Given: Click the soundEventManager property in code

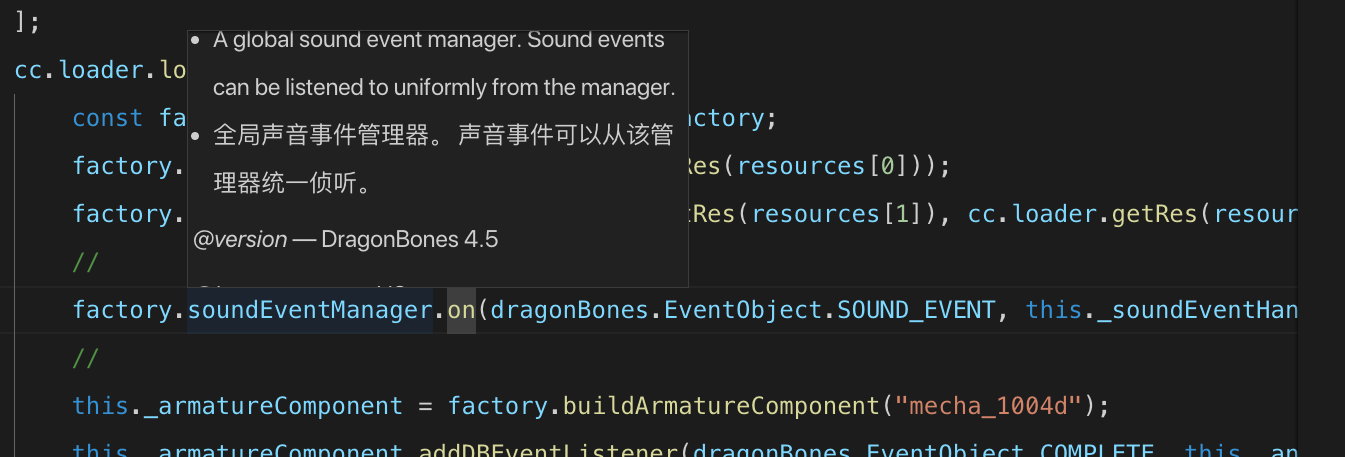Looking at the screenshot, I should [x=310, y=310].
